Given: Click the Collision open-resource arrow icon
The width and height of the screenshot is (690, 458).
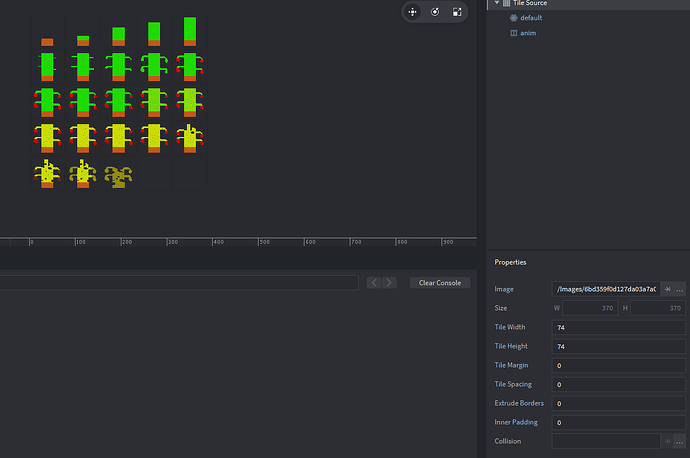Looking at the screenshot, I should [667, 441].
